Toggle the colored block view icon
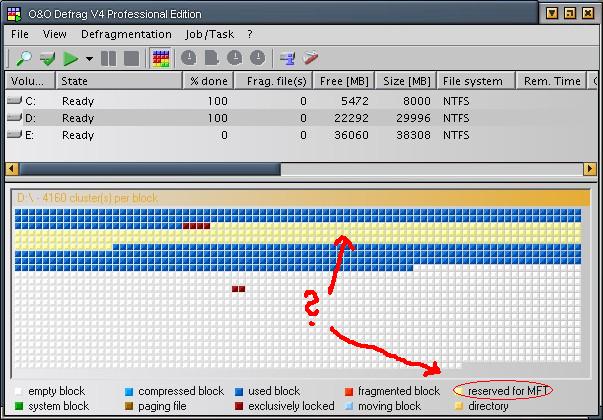This screenshot has width=603, height=420. (x=161, y=58)
